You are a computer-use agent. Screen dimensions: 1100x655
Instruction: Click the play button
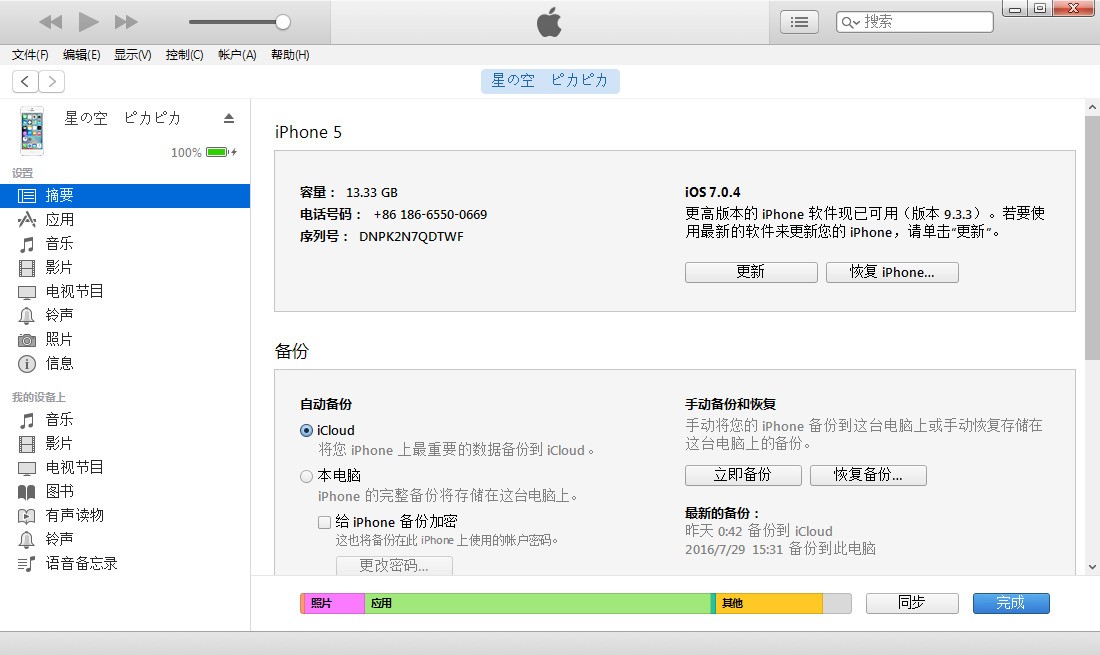(x=88, y=22)
